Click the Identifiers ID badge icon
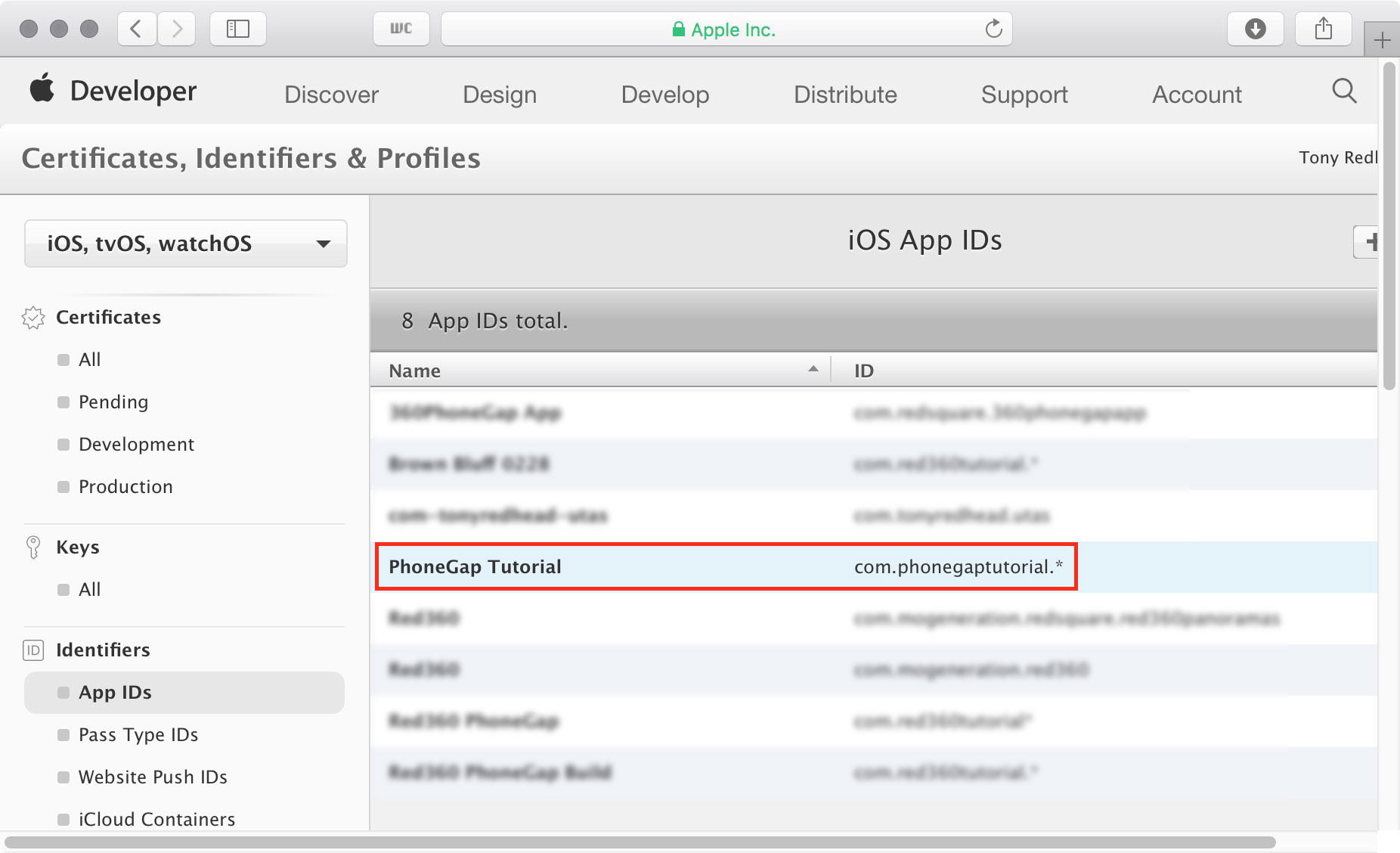The height and width of the screenshot is (853, 1400). coord(33,650)
